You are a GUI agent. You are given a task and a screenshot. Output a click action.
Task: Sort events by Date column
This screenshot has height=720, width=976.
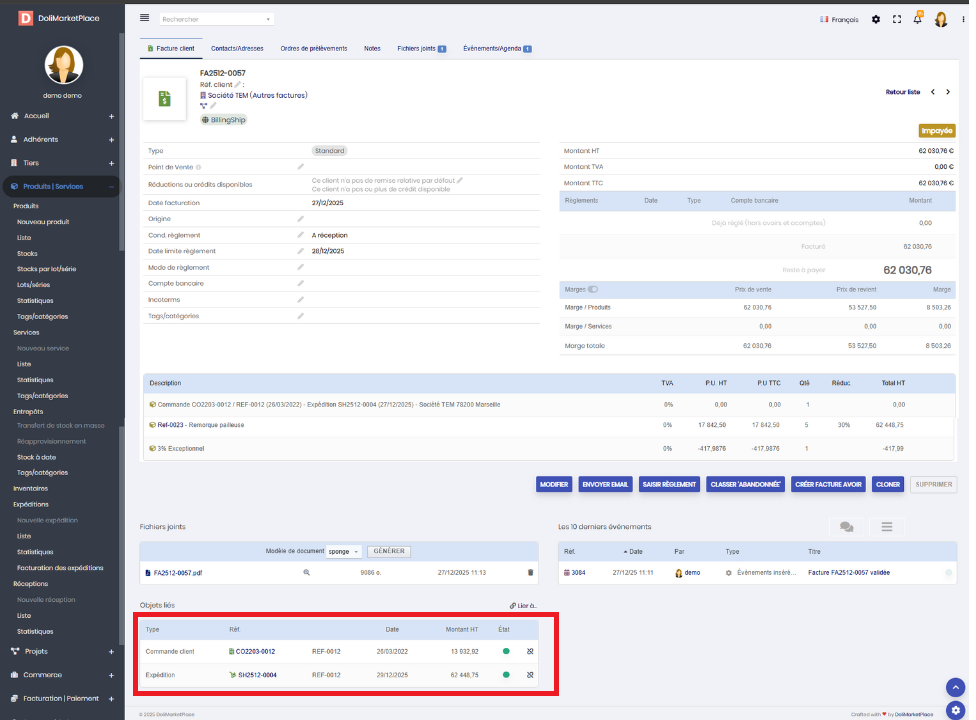[636, 551]
